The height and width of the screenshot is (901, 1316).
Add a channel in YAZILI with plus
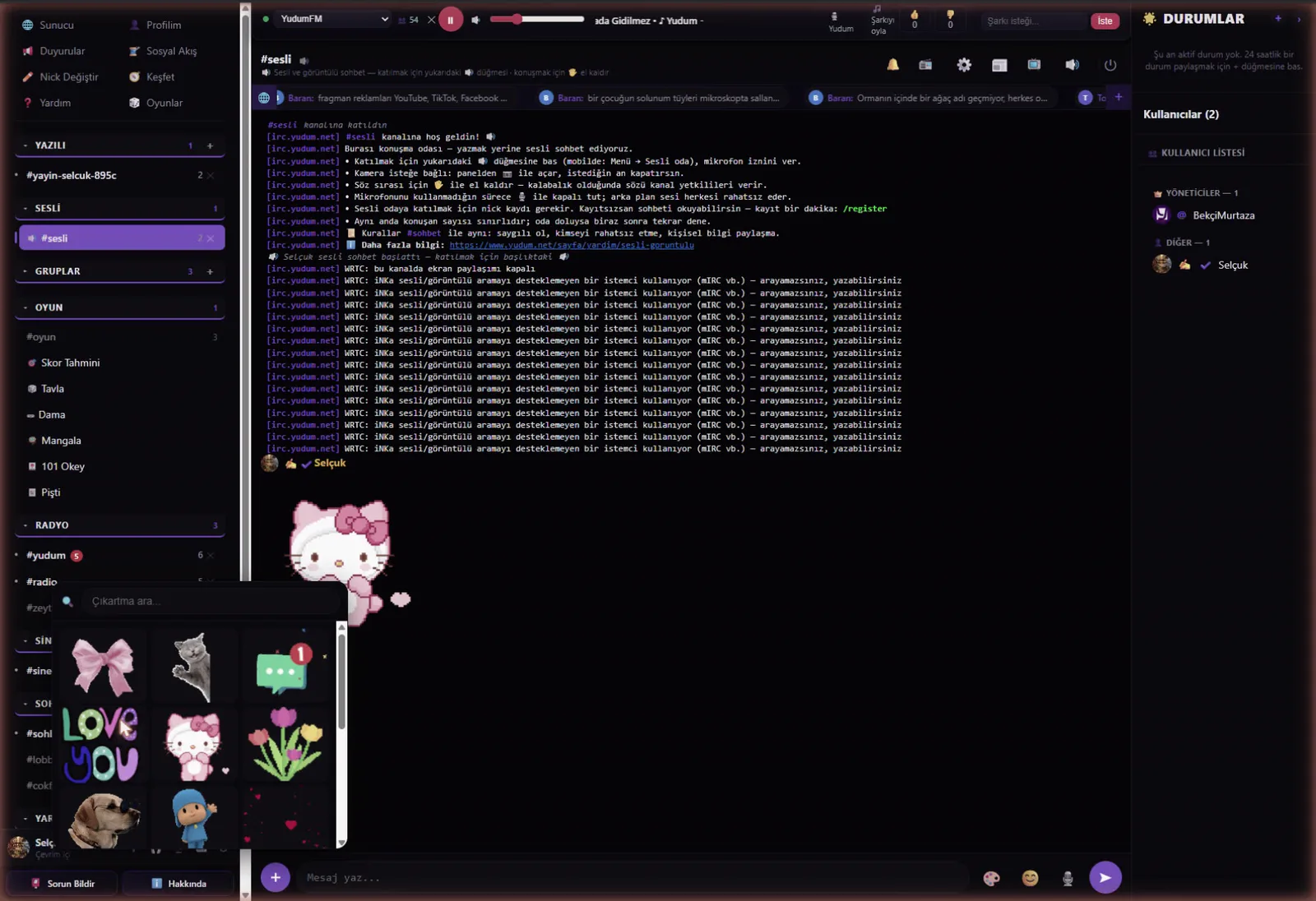point(210,146)
